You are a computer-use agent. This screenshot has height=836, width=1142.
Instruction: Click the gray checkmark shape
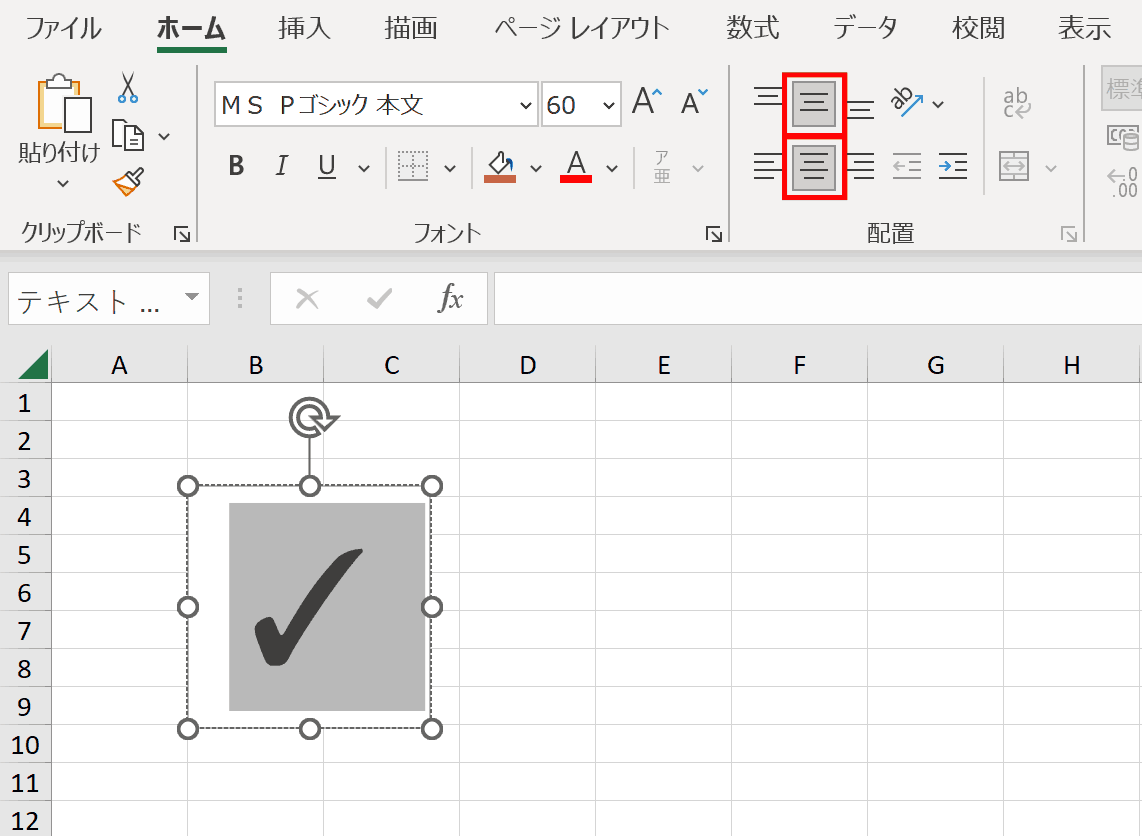[x=327, y=607]
